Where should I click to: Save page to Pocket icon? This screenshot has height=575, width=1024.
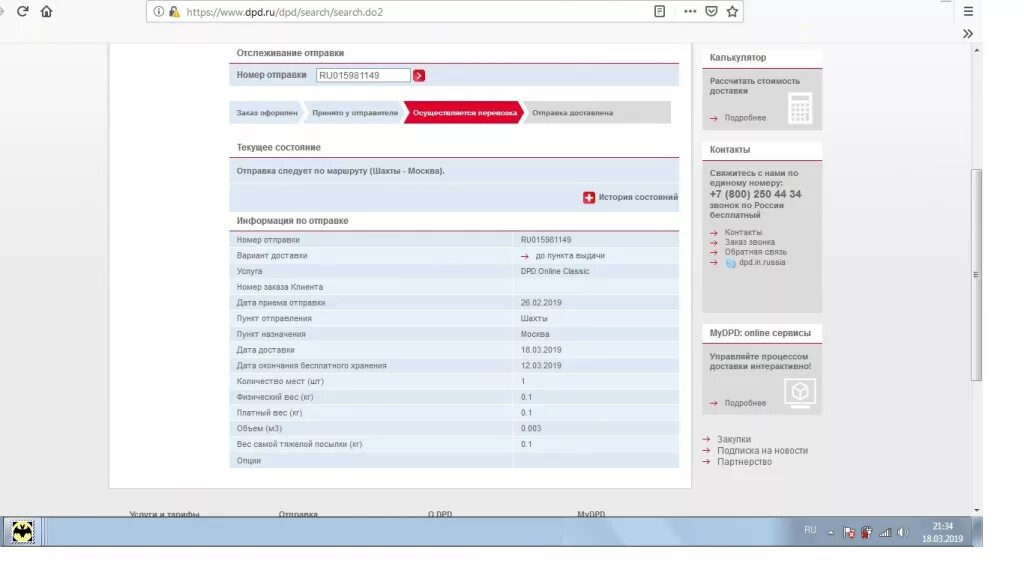[x=711, y=11]
